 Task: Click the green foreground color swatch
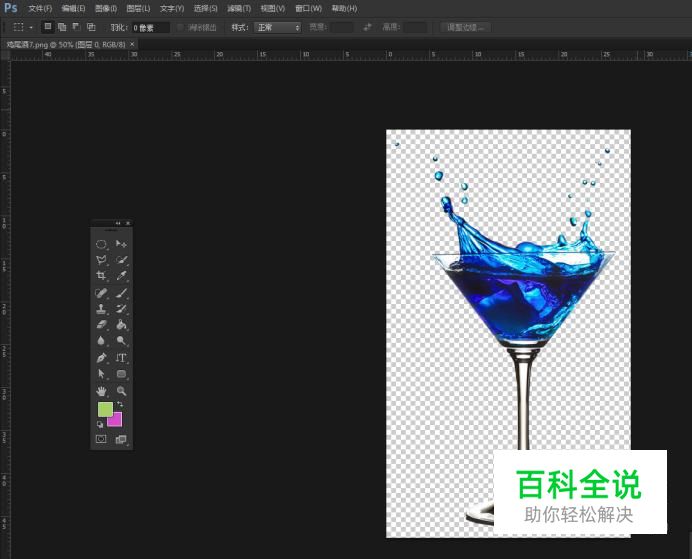coord(105,409)
